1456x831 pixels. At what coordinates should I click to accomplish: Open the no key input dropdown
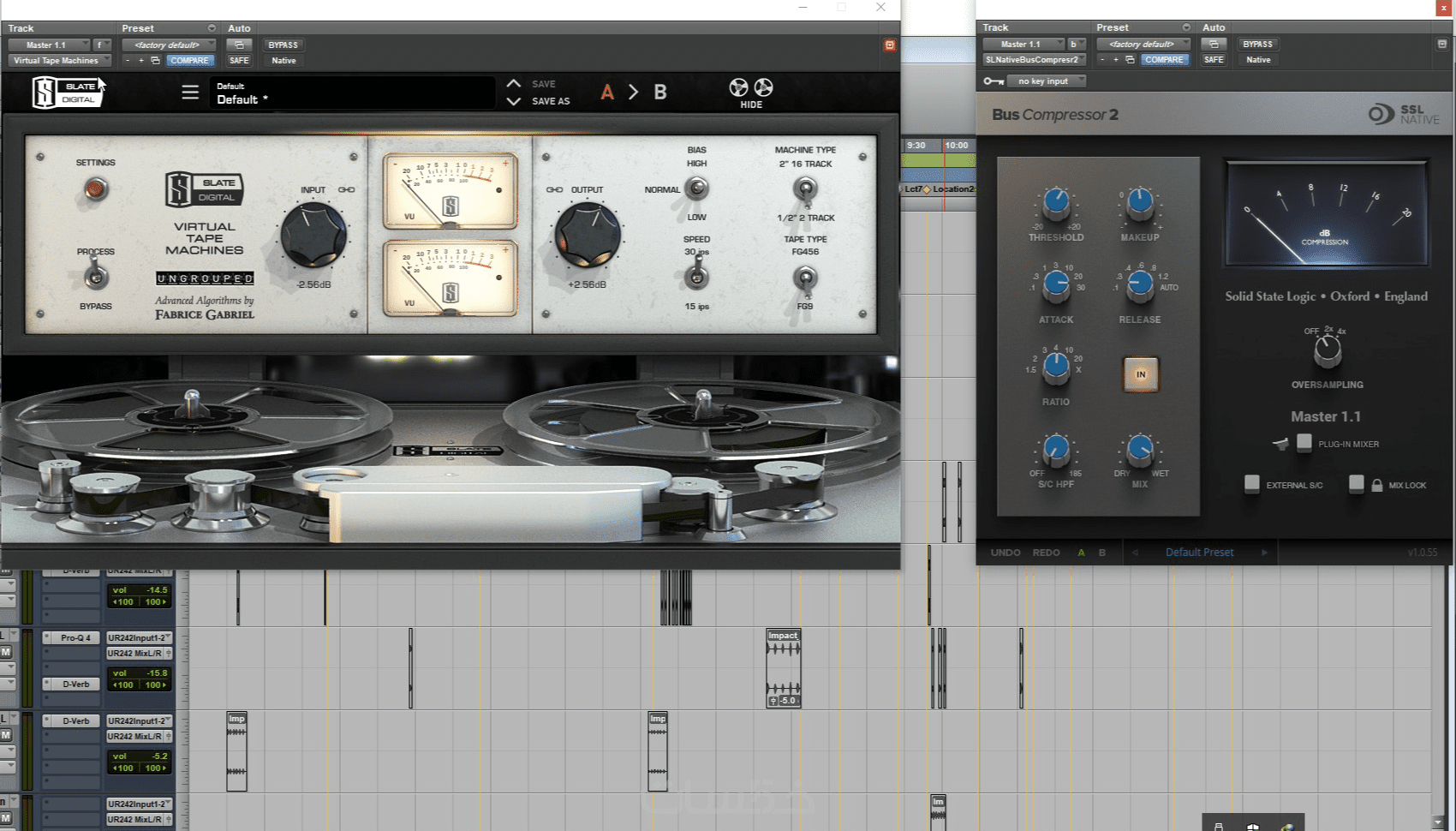pos(1047,81)
